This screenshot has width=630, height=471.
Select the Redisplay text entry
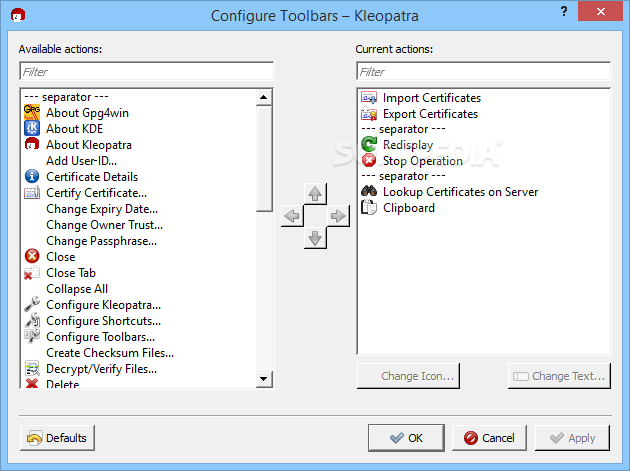[x=408, y=145]
